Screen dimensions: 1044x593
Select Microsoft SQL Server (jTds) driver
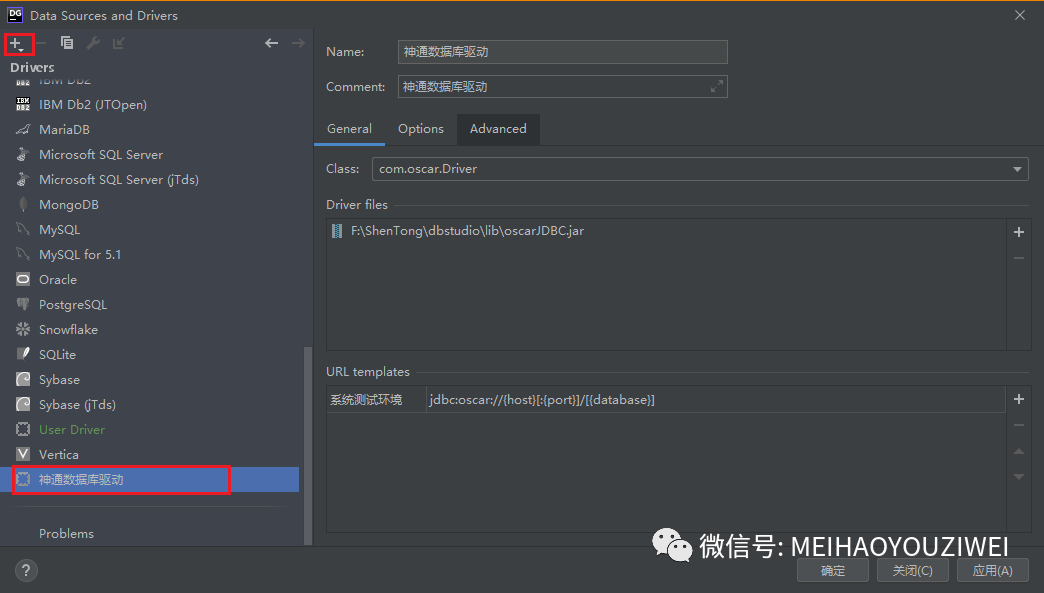[150, 180]
